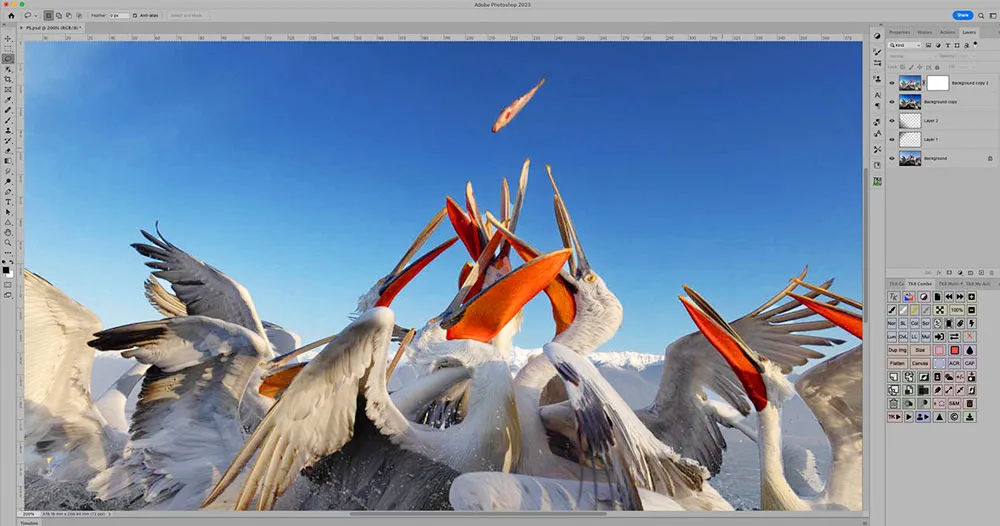Select the Type tool

(x=8, y=201)
